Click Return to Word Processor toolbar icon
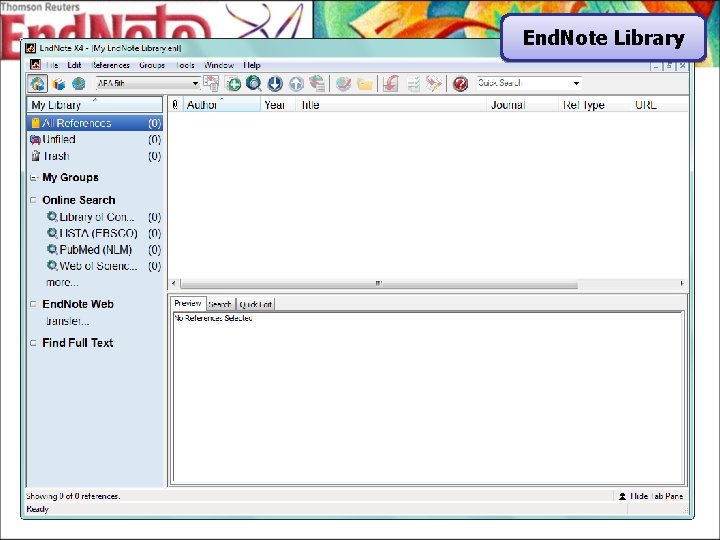The image size is (720, 540). (433, 84)
